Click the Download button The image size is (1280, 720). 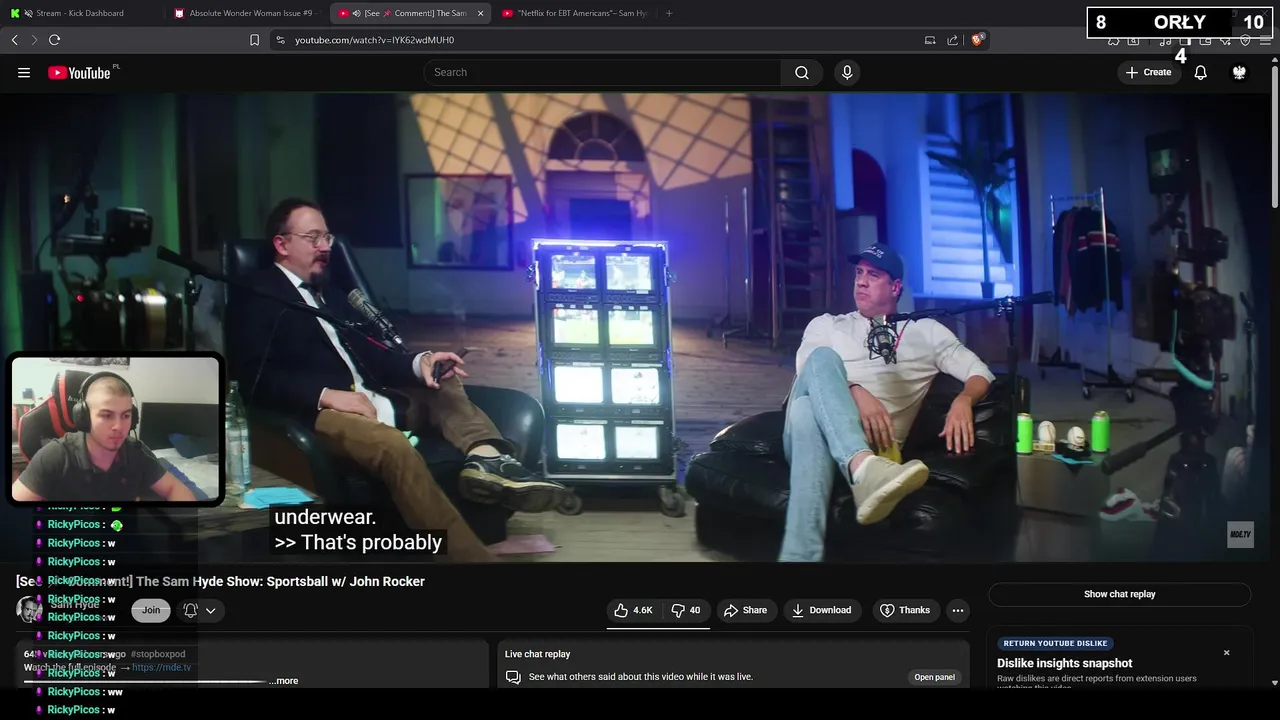821,610
